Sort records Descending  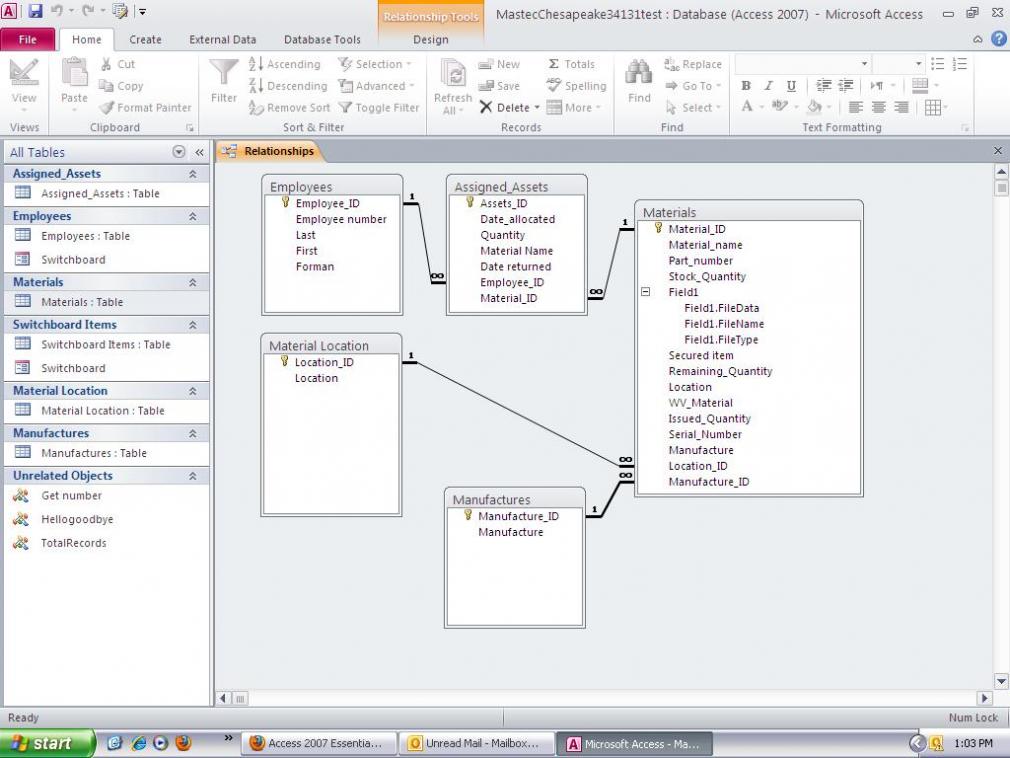click(x=288, y=86)
